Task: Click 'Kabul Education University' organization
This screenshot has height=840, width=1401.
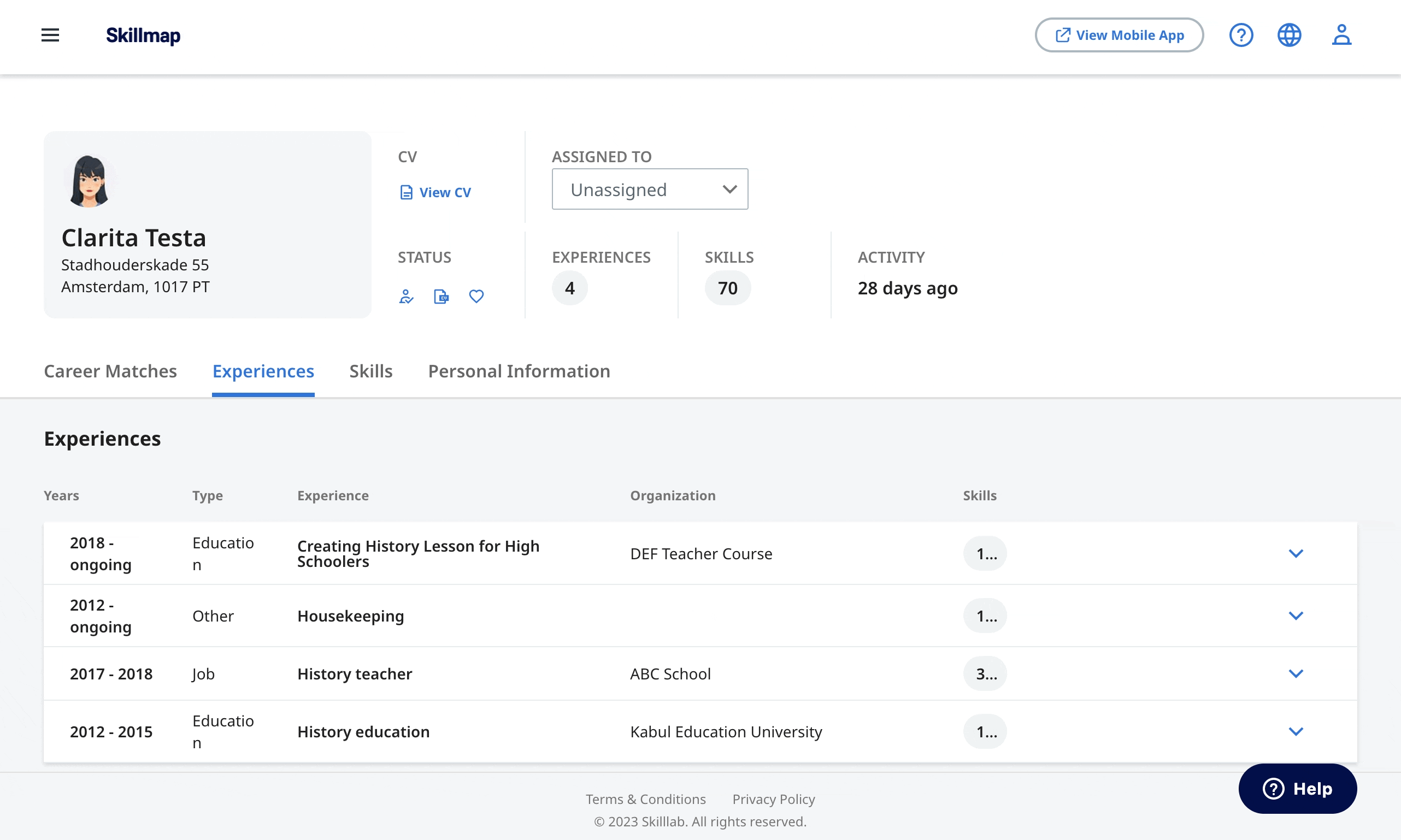Action: pyautogui.click(x=726, y=731)
